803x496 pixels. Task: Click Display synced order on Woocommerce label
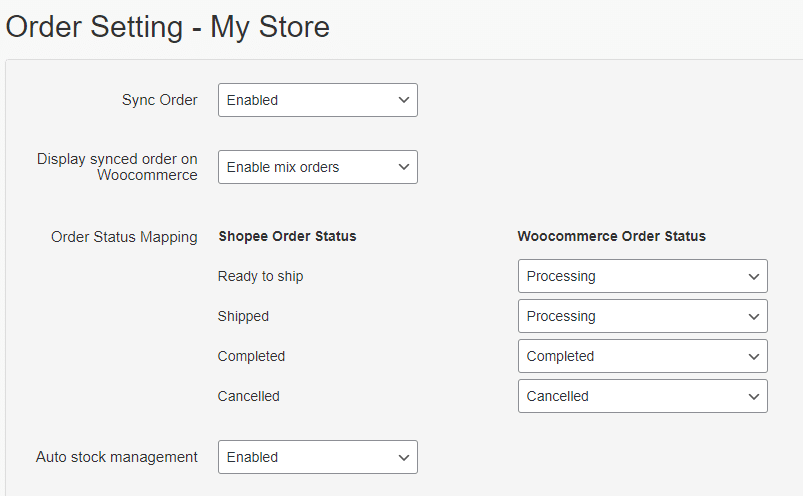click(x=118, y=167)
